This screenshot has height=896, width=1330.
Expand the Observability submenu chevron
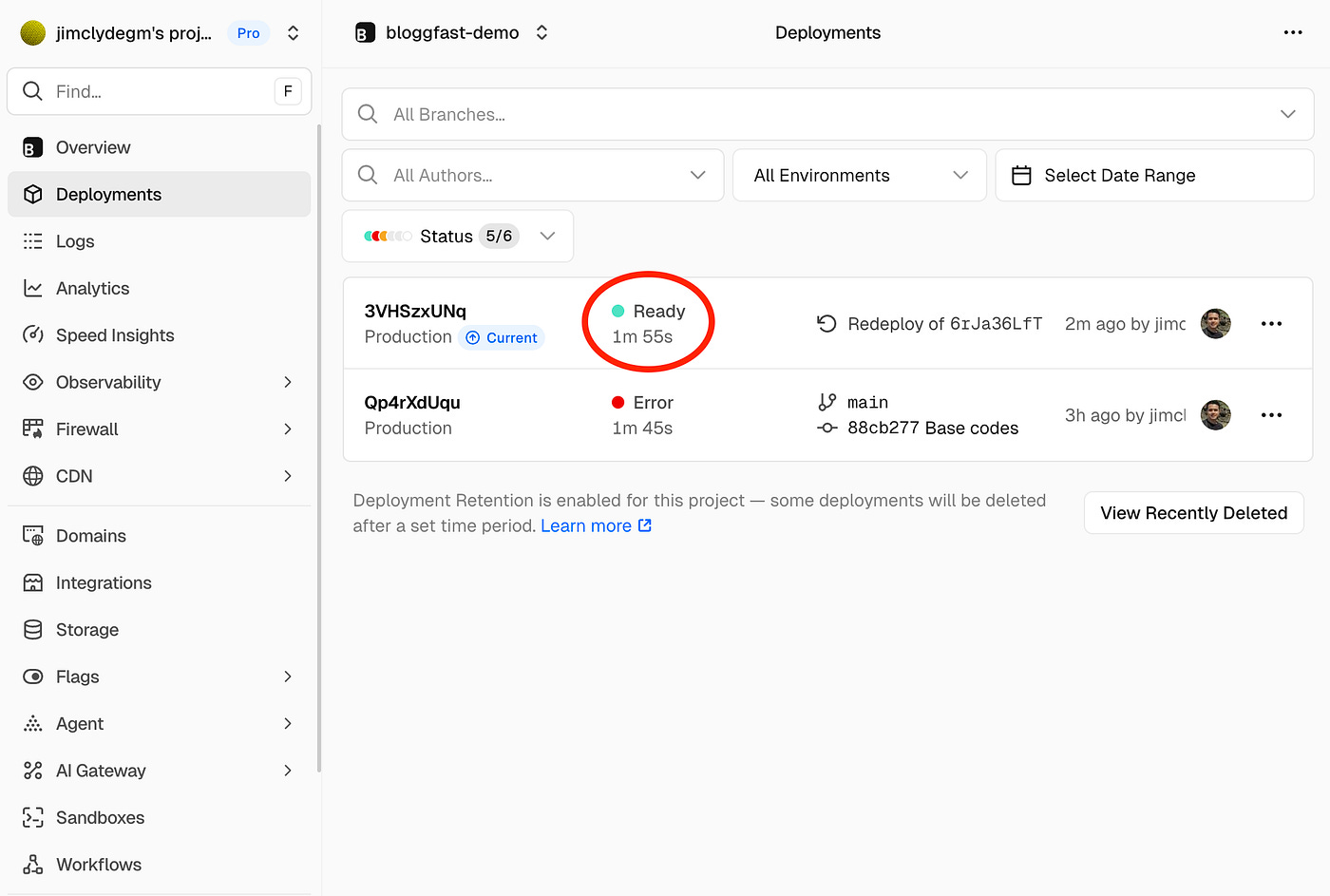pos(288,382)
